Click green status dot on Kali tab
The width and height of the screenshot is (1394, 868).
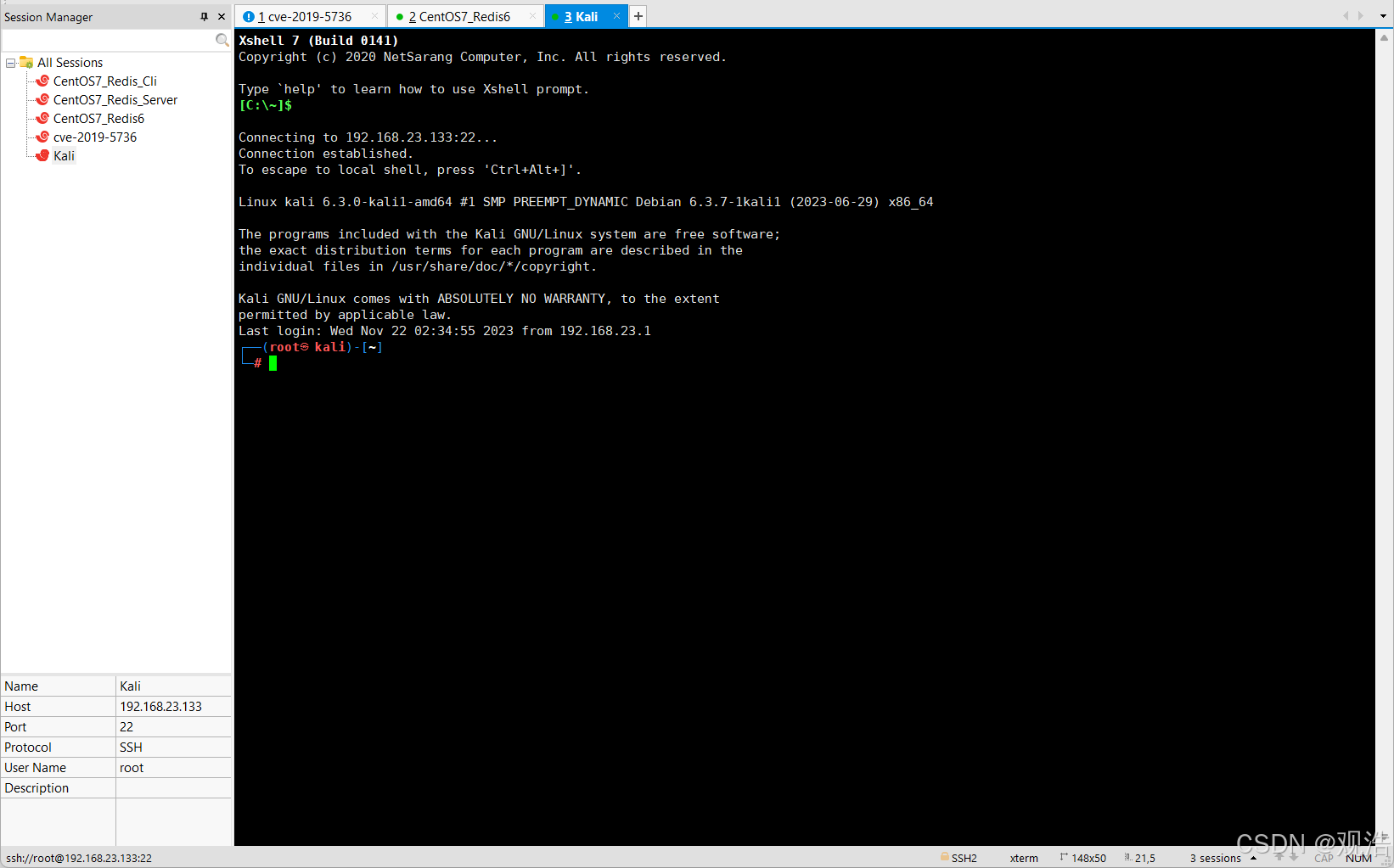point(555,17)
